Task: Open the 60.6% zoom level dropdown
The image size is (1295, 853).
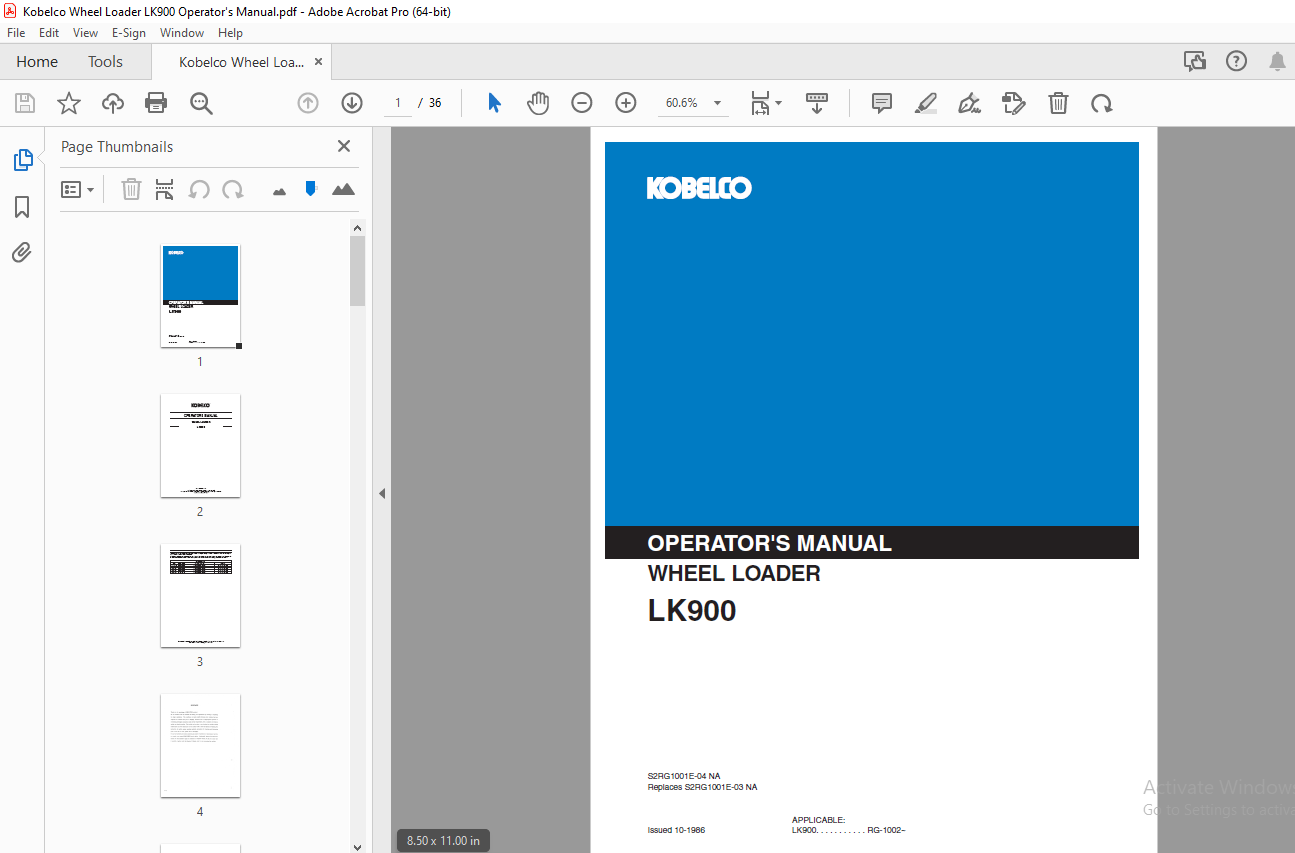Action: click(x=693, y=103)
